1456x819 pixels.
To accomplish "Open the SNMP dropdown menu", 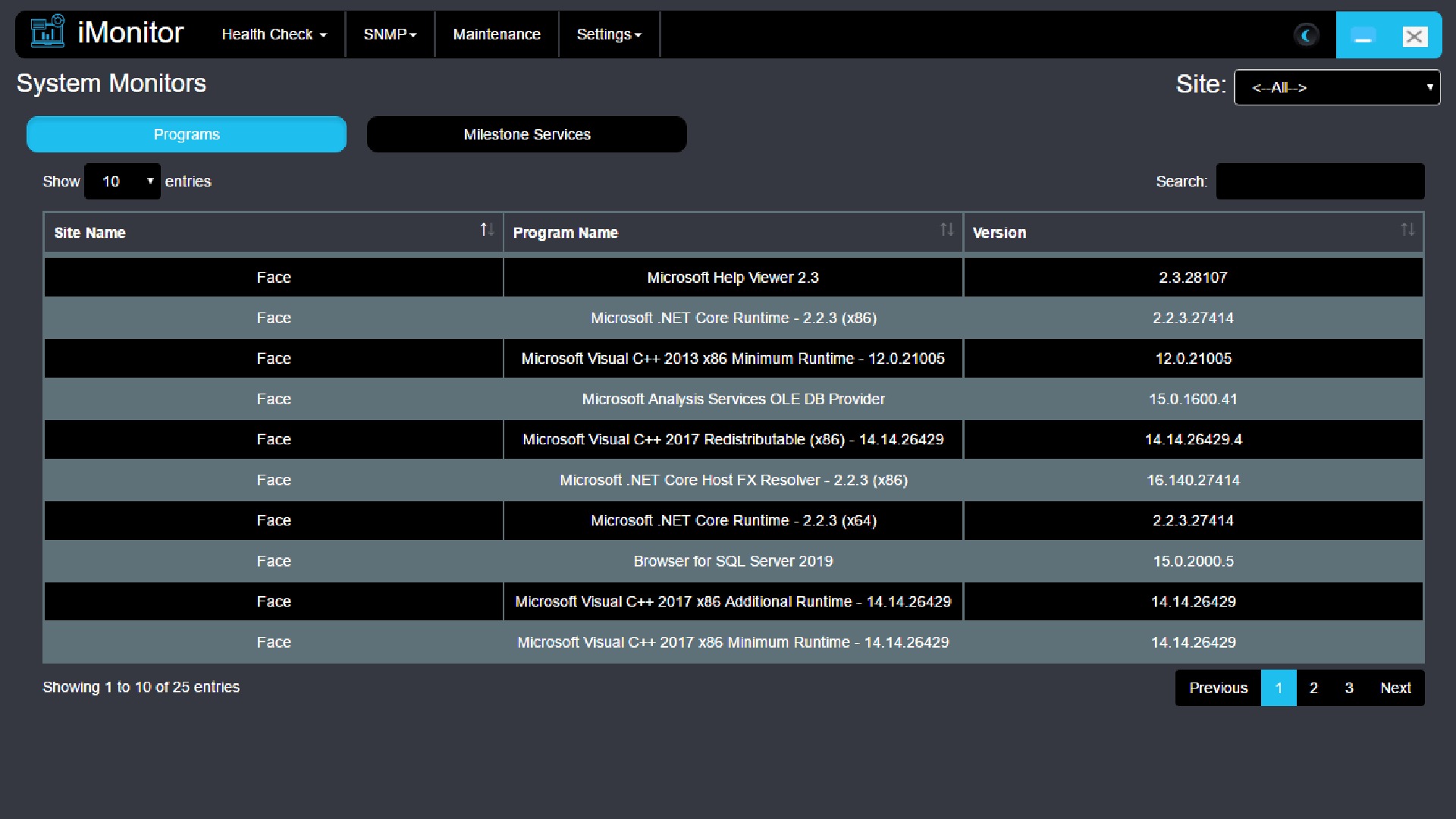I will (x=390, y=34).
